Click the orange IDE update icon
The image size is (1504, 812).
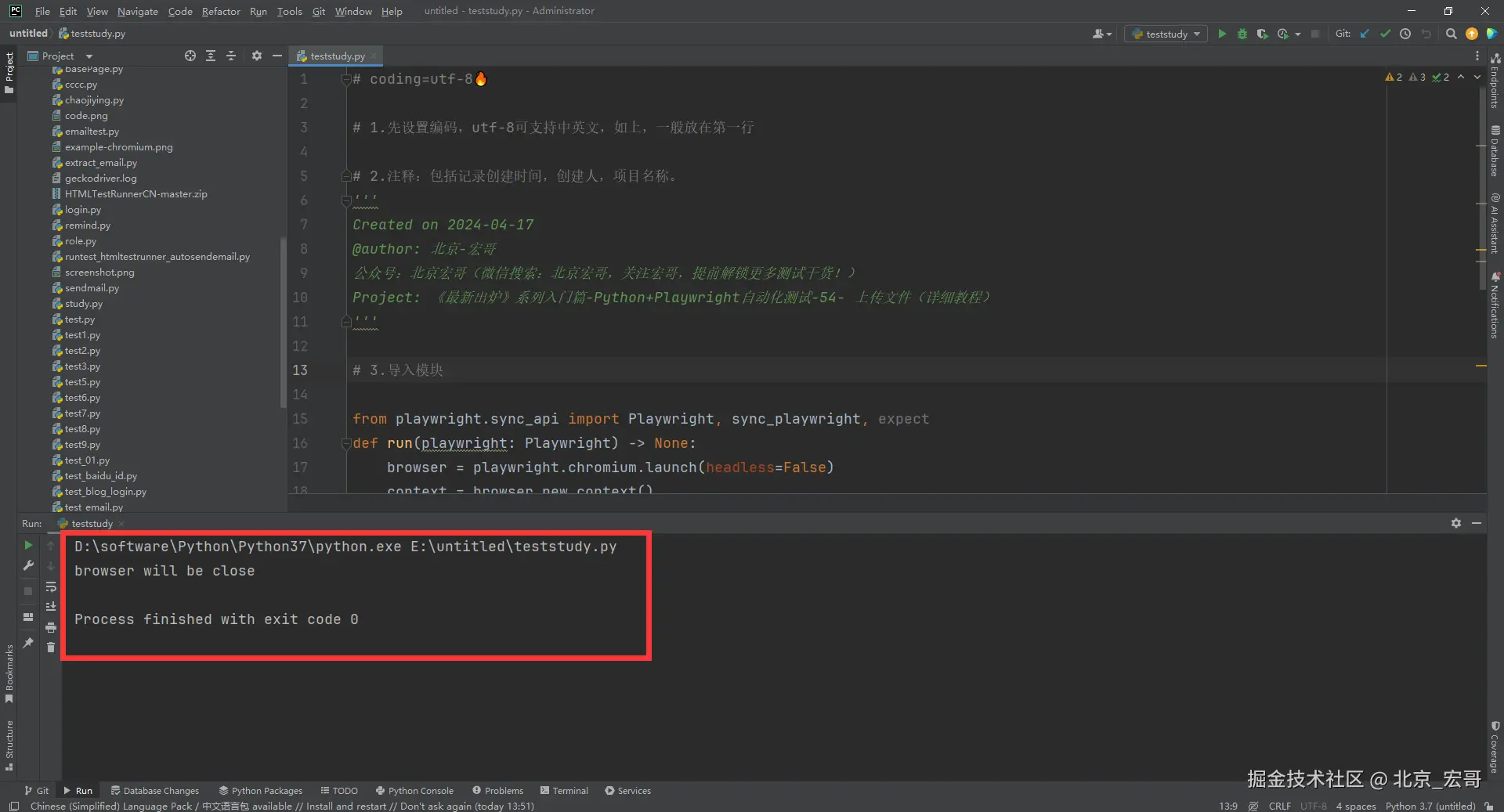pyautogui.click(x=1472, y=34)
